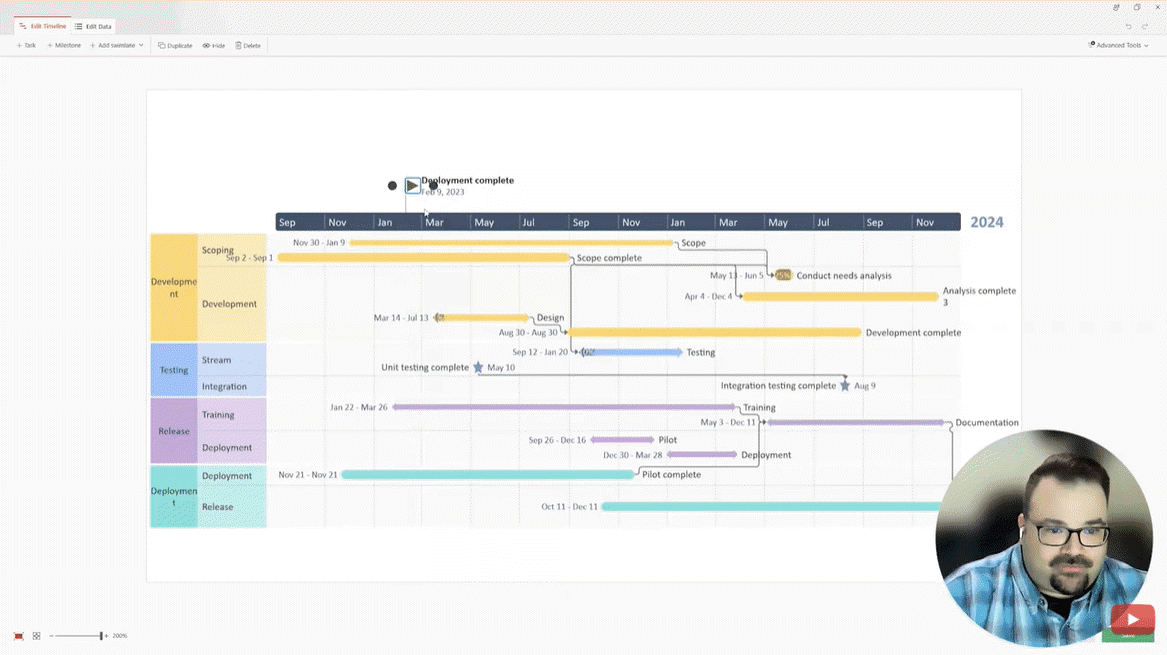This screenshot has width=1167, height=655.
Task: Select the Scope complete task bar
Action: click(423, 258)
